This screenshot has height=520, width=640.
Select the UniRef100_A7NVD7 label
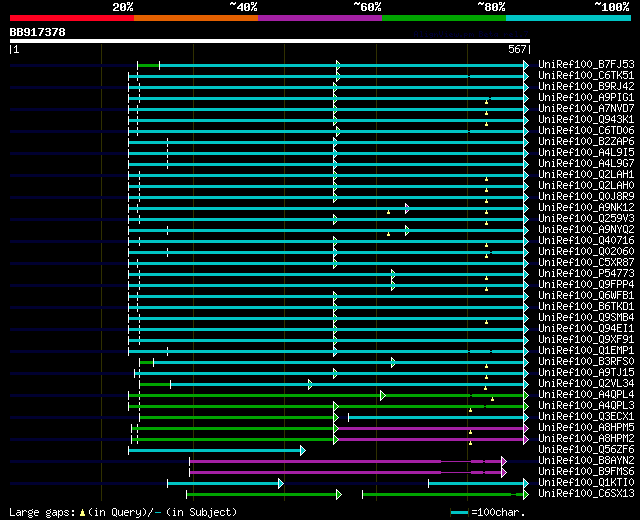(x=586, y=109)
